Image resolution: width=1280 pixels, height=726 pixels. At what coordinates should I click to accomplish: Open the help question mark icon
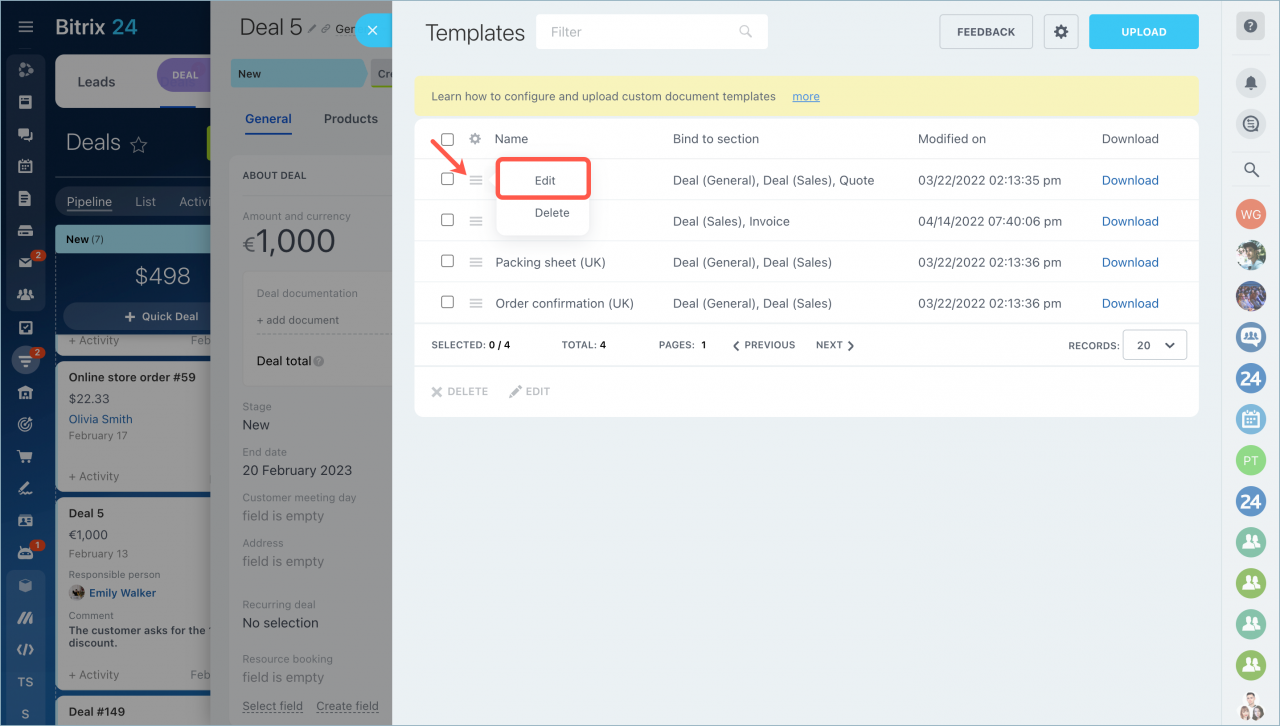tap(1251, 26)
